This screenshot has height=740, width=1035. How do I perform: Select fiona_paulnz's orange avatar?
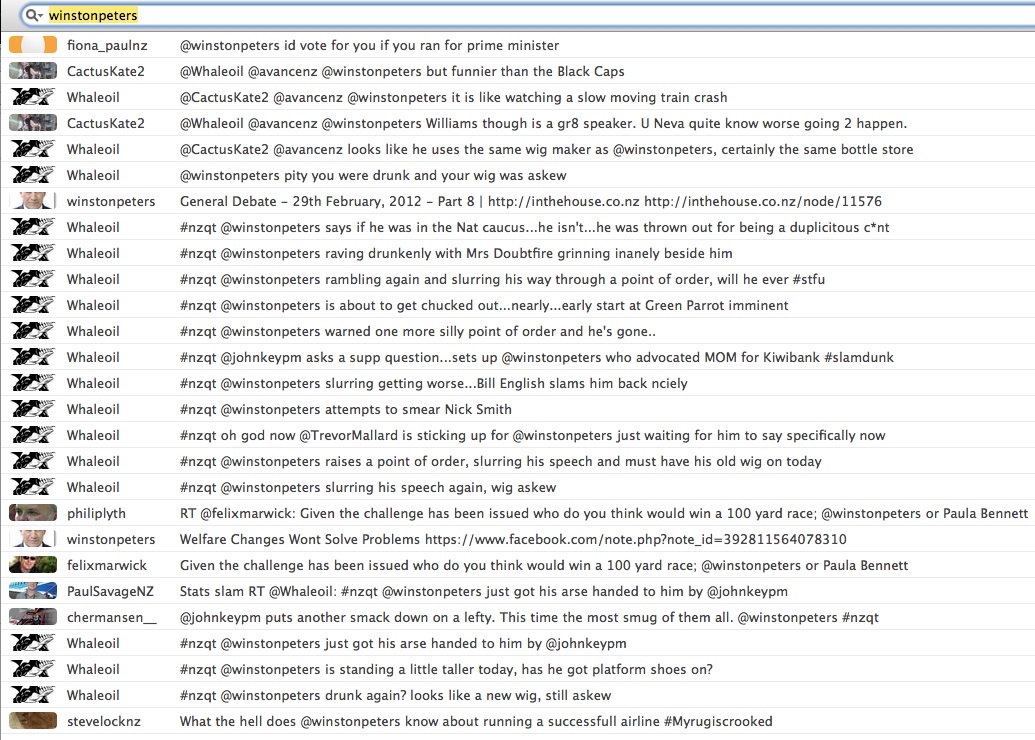click(x=33, y=45)
